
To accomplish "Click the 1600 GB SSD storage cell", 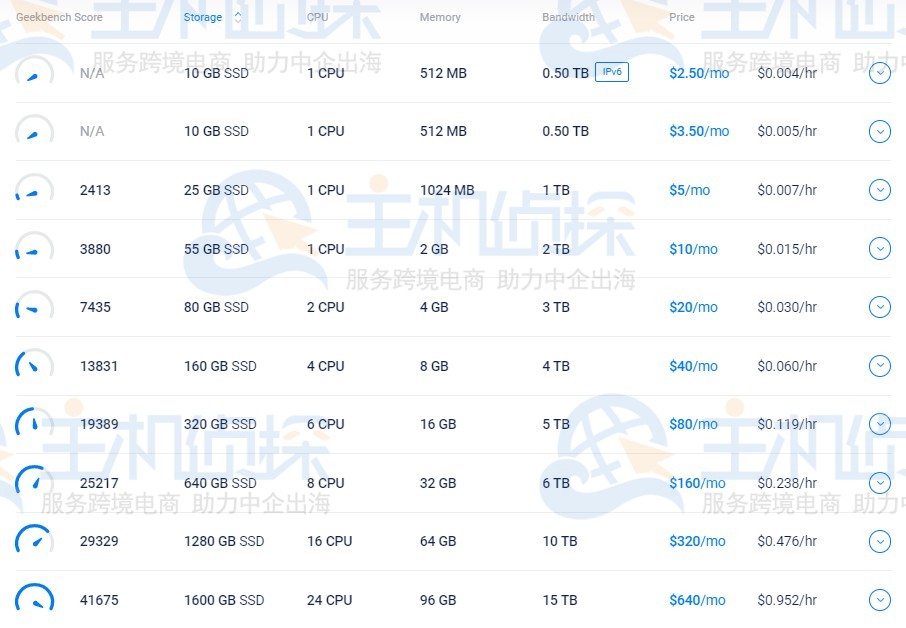I will pos(224,600).
